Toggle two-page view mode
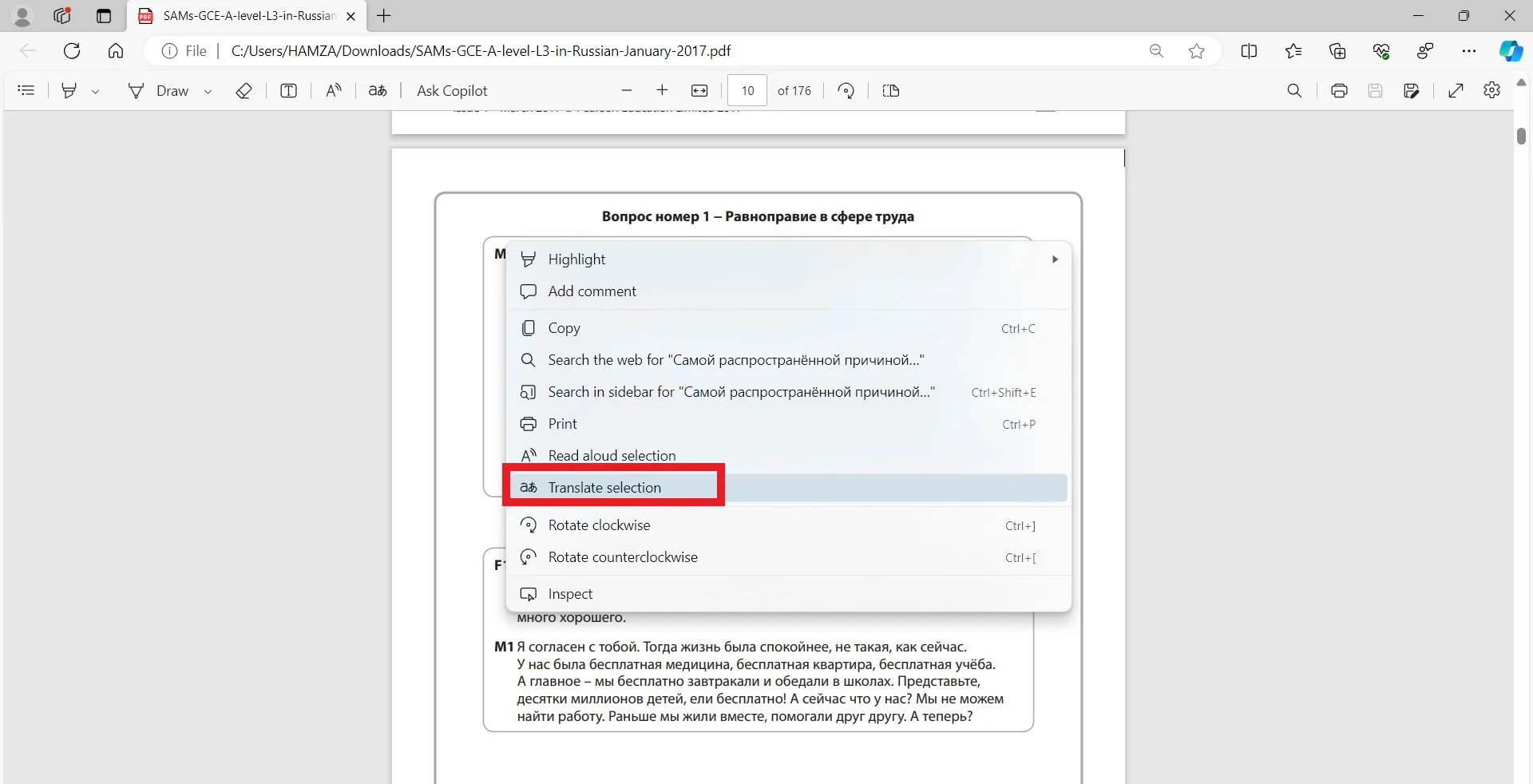1533x784 pixels. click(x=890, y=90)
